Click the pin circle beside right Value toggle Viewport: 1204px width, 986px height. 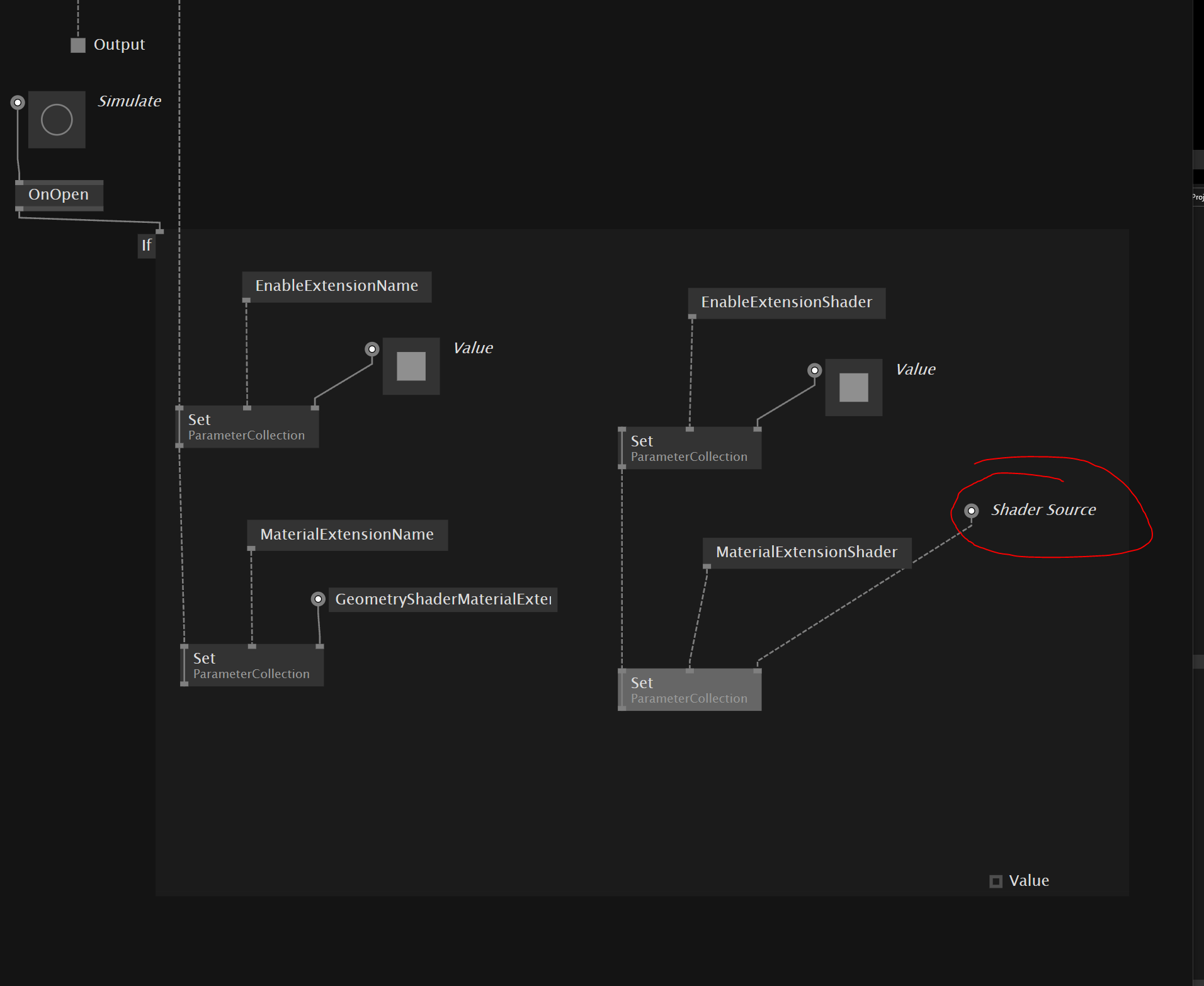pos(815,370)
